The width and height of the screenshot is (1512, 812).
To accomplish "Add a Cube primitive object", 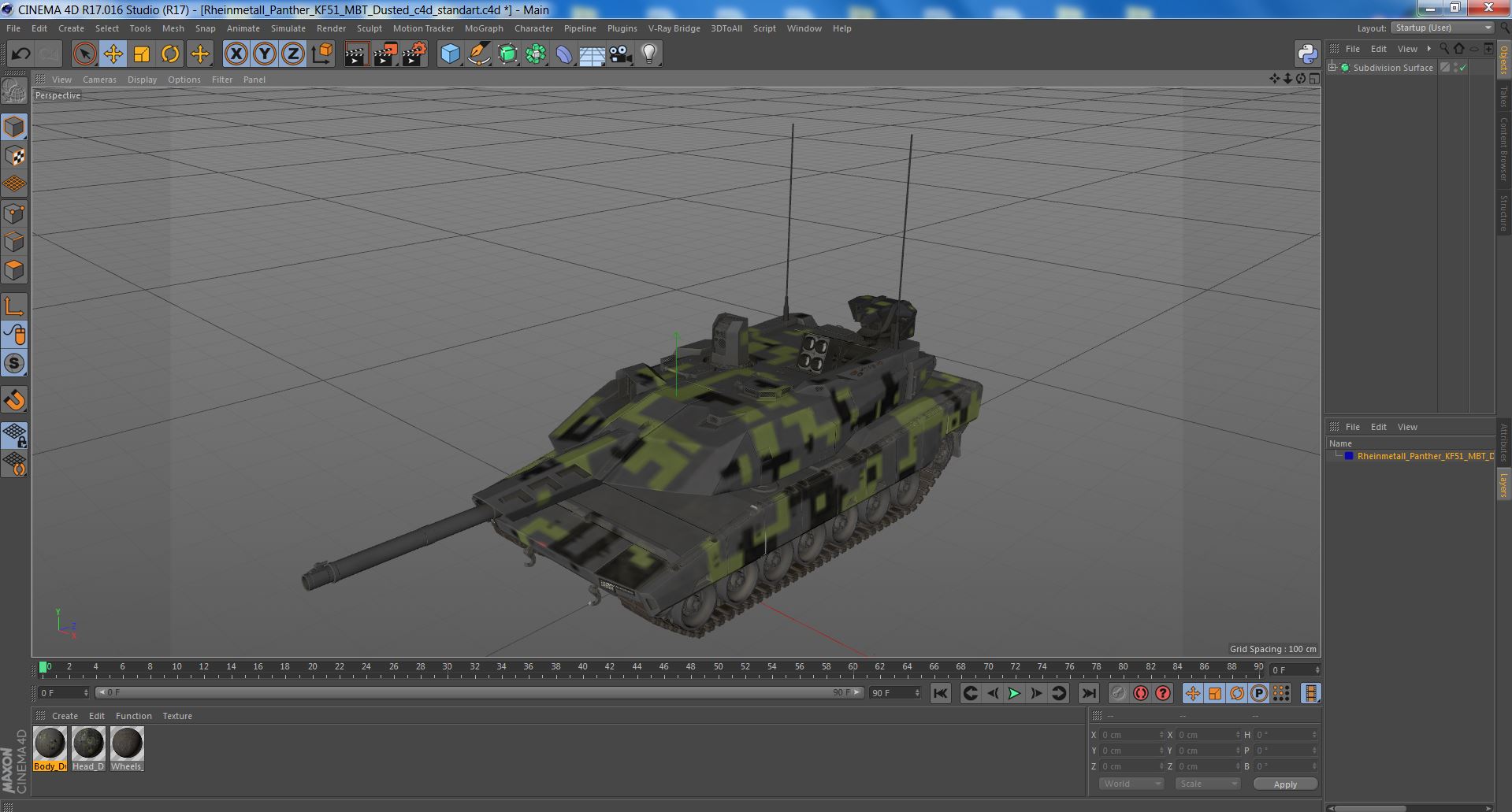I will 450,54.
